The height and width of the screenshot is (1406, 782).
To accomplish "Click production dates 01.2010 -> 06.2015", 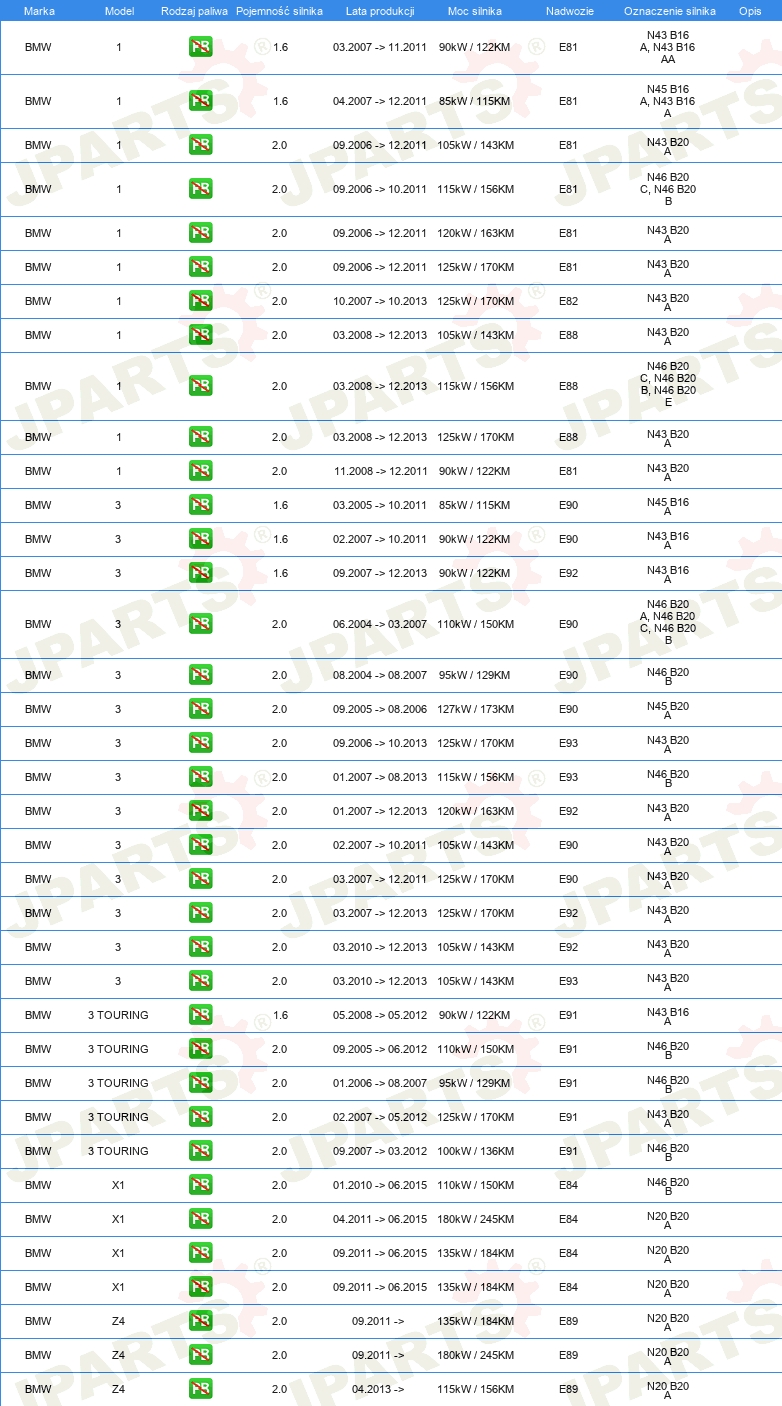I will click(380, 1185).
